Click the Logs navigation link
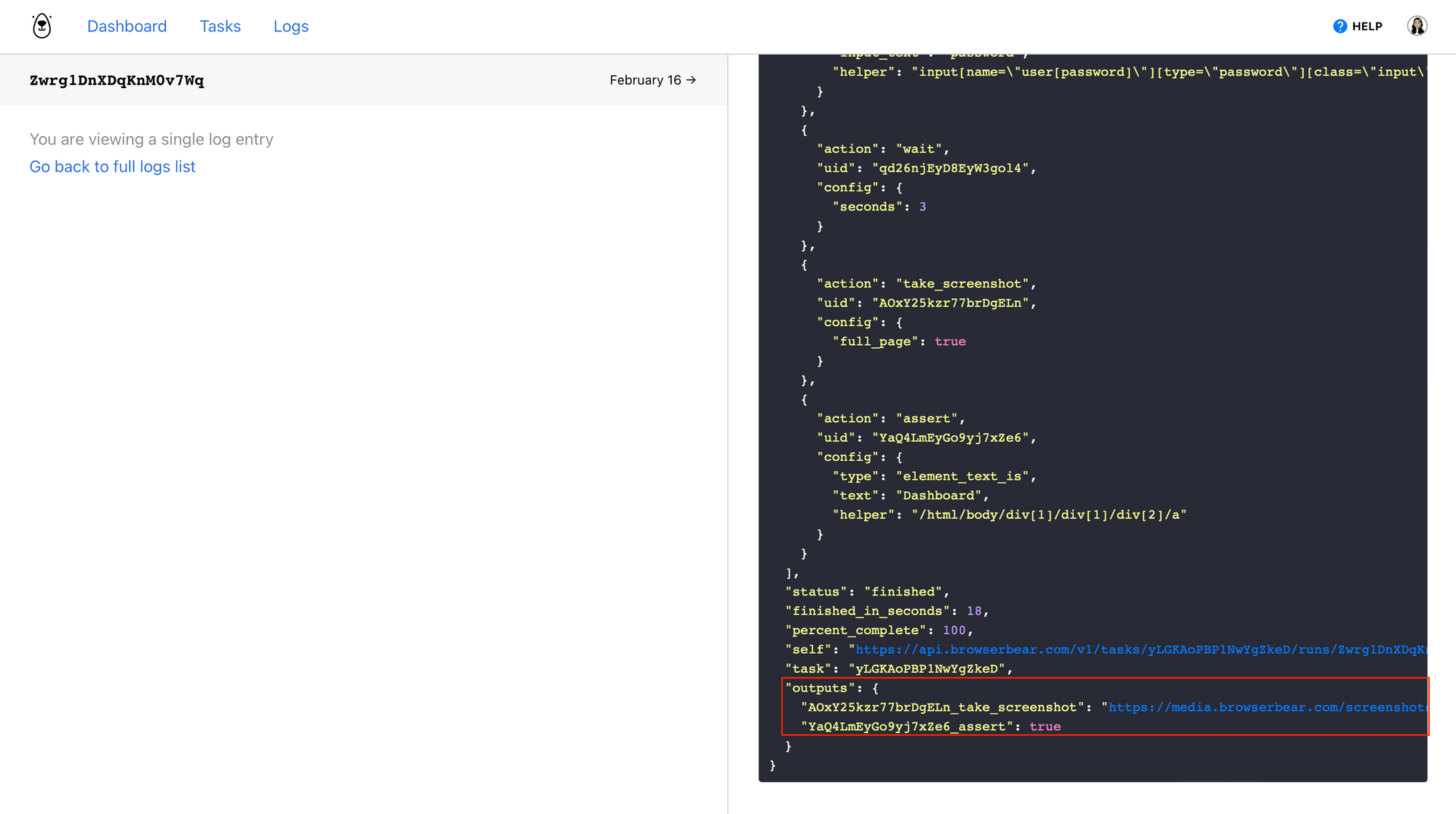Screen dimensions: 1456x814 (291, 26)
